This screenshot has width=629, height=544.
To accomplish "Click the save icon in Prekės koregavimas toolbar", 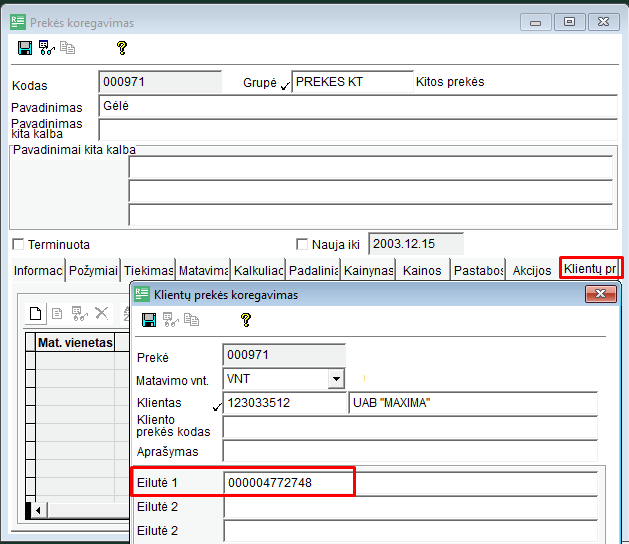I will click(x=25, y=47).
